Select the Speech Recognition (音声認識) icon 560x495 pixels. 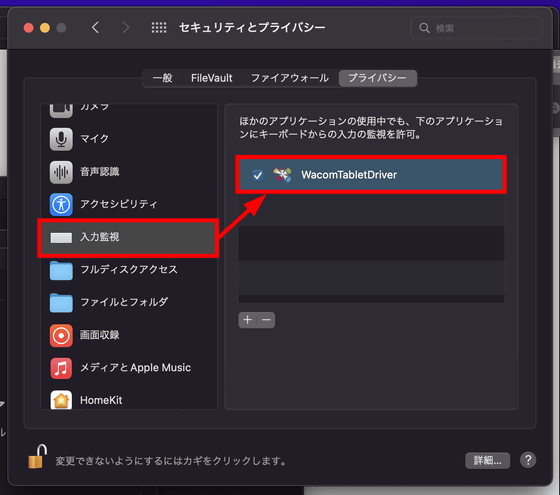[x=61, y=172]
